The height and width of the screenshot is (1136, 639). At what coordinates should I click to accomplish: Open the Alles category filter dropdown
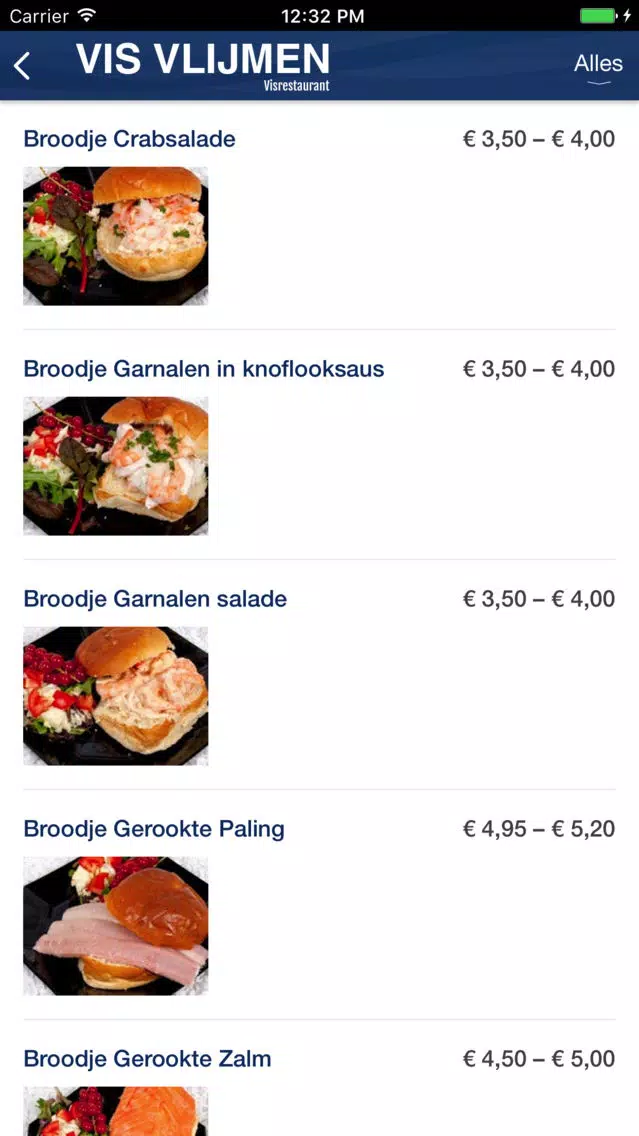[x=598, y=65]
